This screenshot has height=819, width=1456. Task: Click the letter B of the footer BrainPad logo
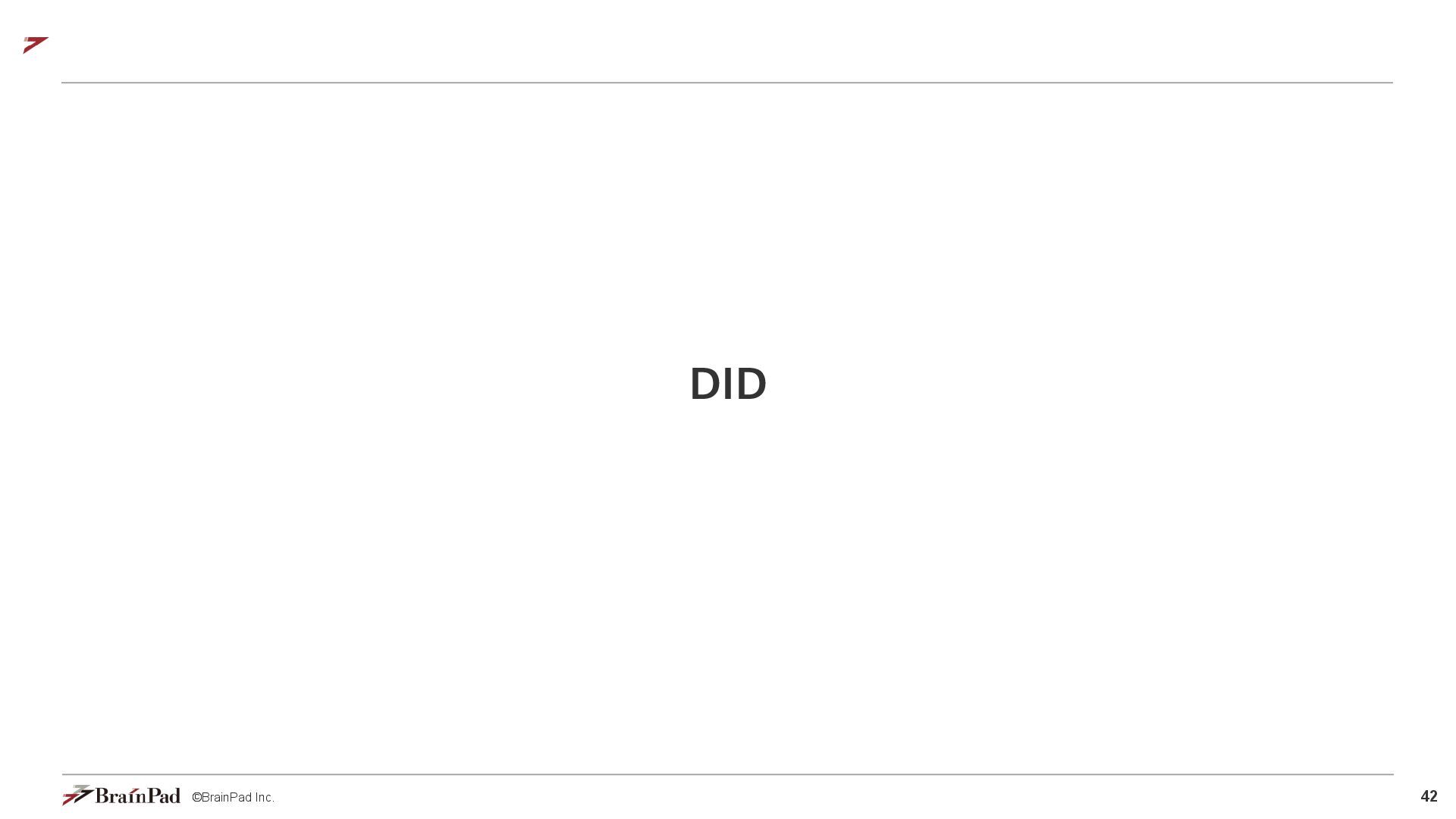pyautogui.click(x=102, y=795)
